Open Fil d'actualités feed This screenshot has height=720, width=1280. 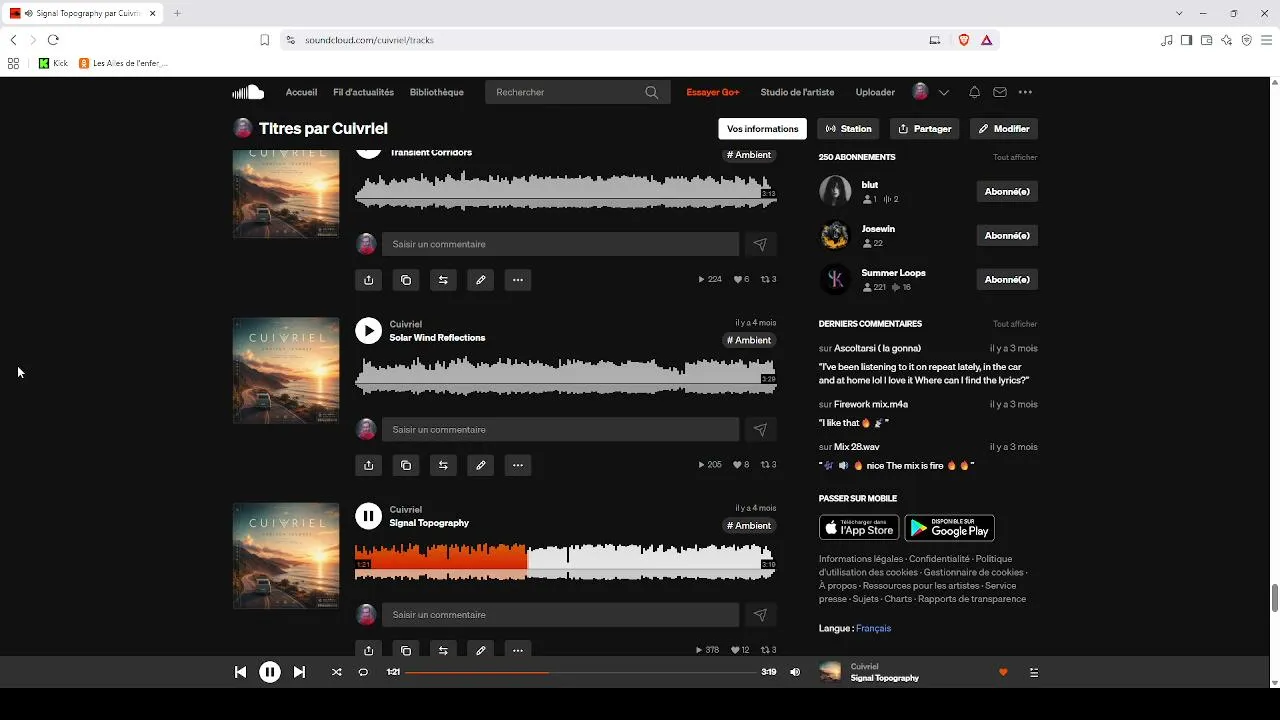pyautogui.click(x=363, y=92)
